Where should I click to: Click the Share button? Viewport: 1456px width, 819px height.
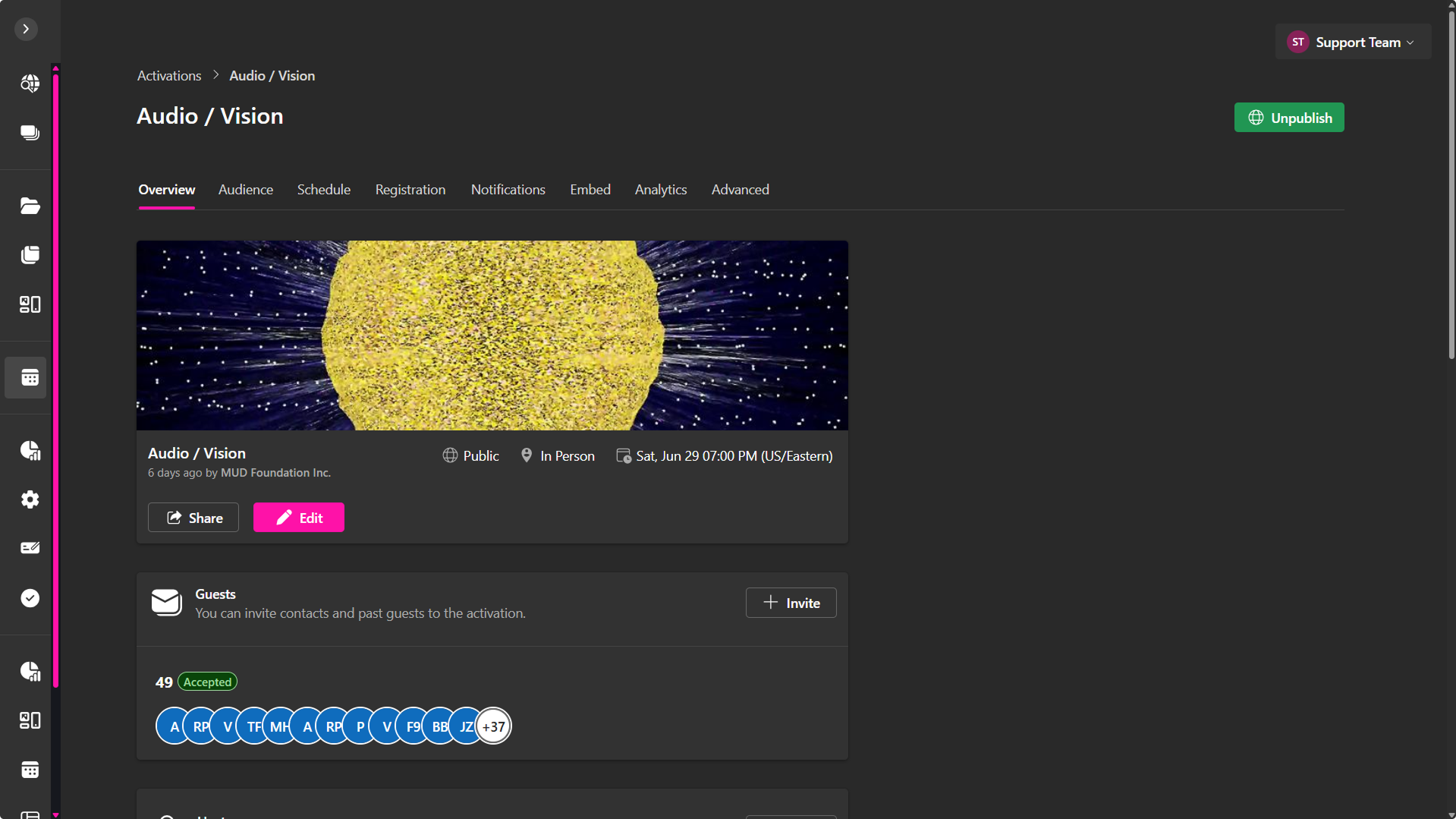pos(193,518)
